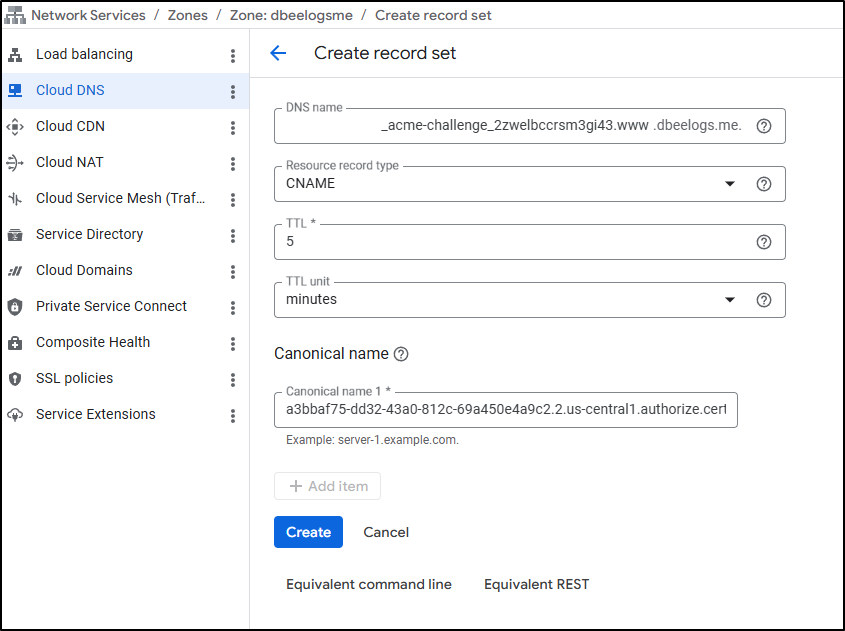
Task: Open the three-dot menu for Cloud DNS
Action: [233, 92]
